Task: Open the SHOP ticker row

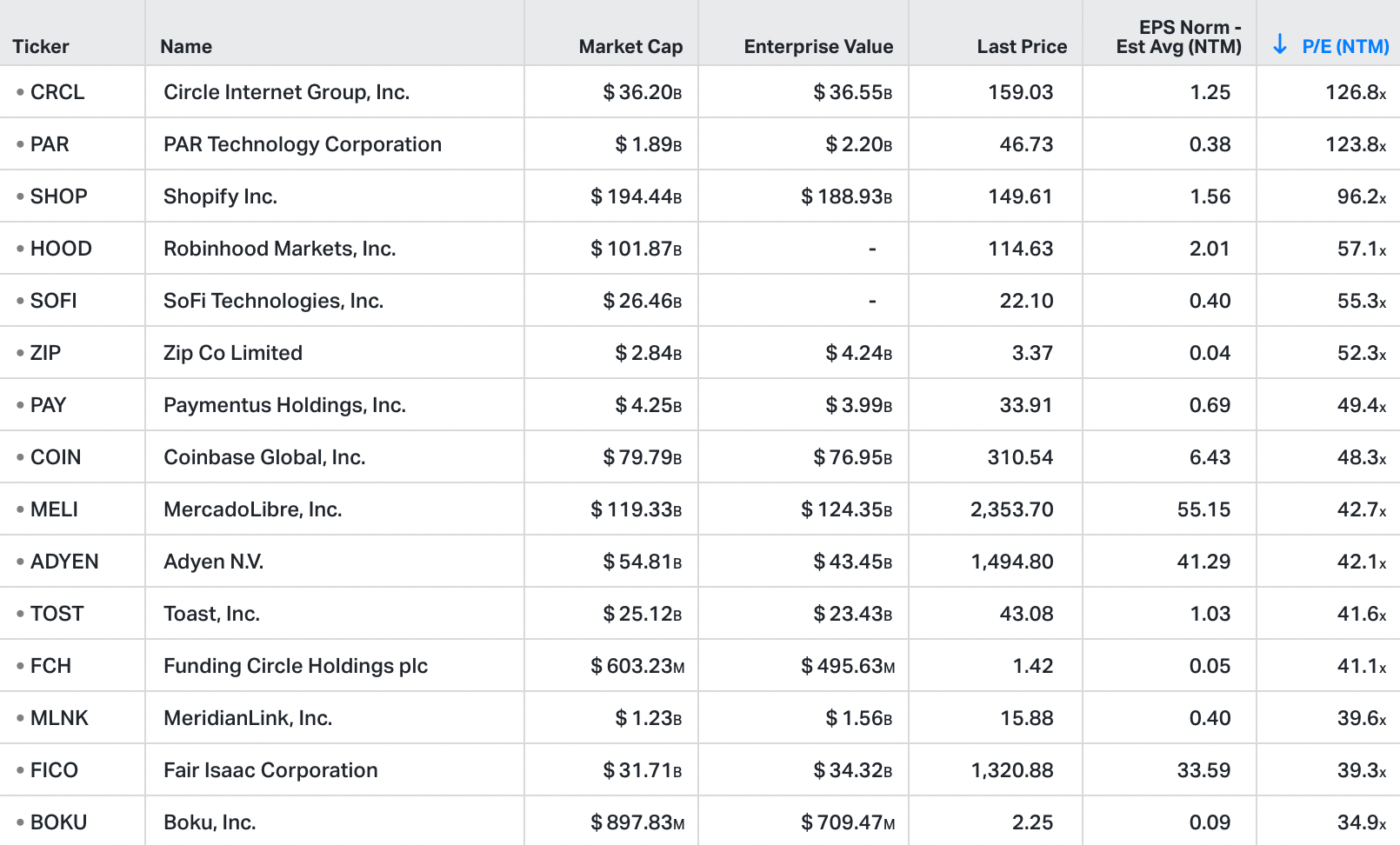Action: click(58, 196)
